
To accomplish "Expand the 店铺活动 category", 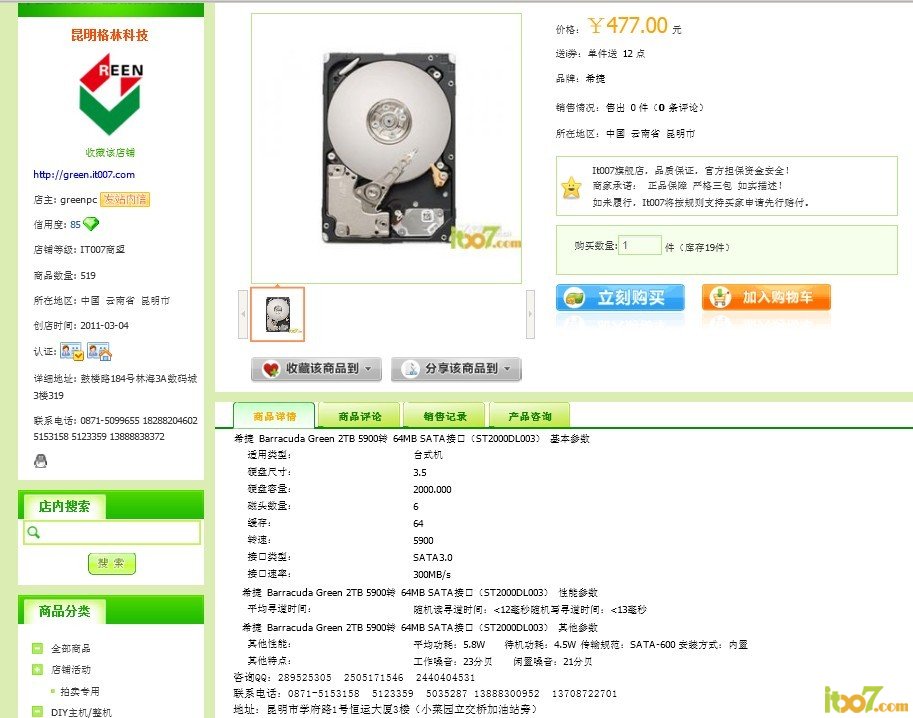I will [x=37, y=669].
